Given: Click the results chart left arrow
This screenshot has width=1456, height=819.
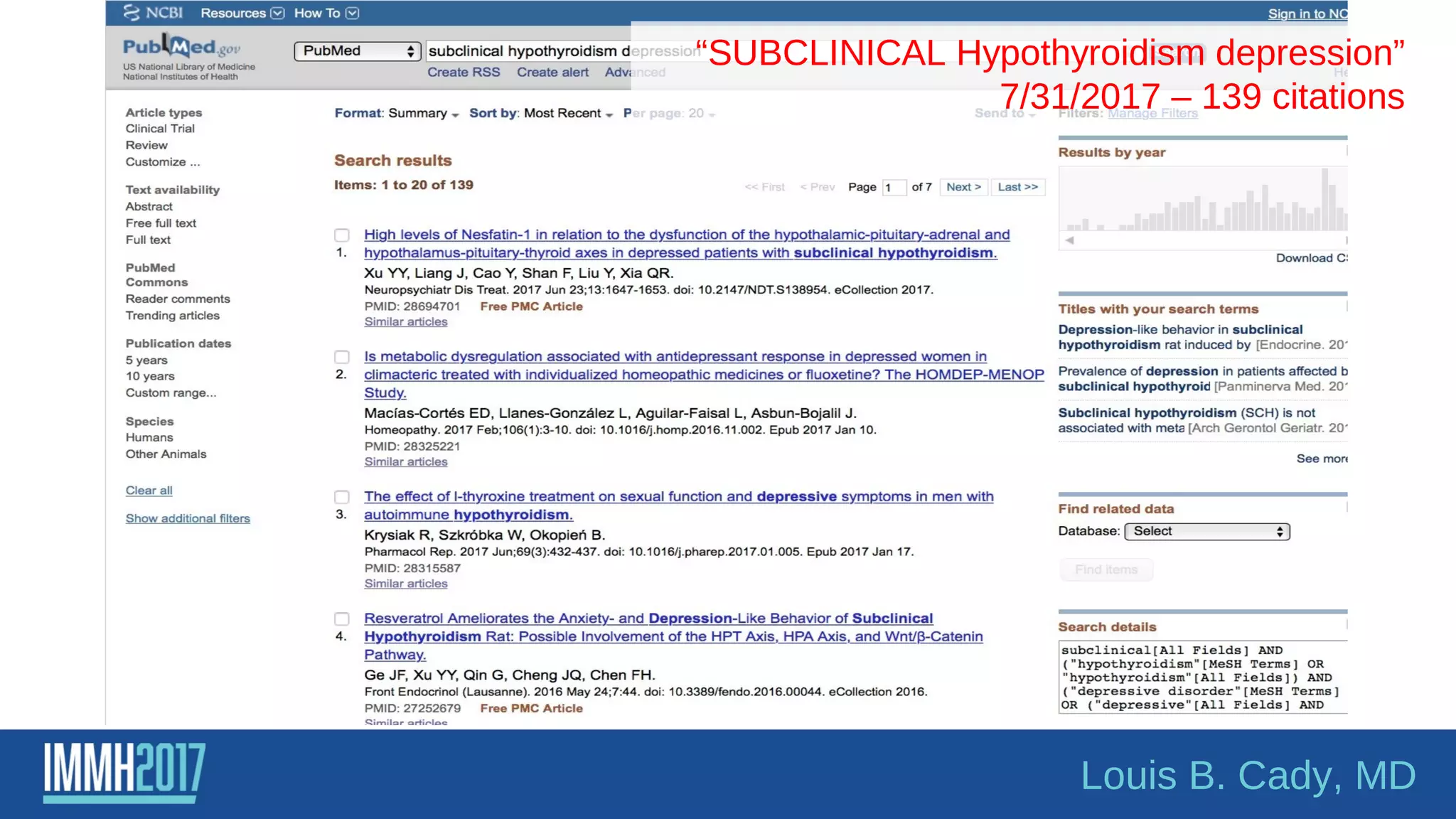Looking at the screenshot, I should click(x=1069, y=240).
